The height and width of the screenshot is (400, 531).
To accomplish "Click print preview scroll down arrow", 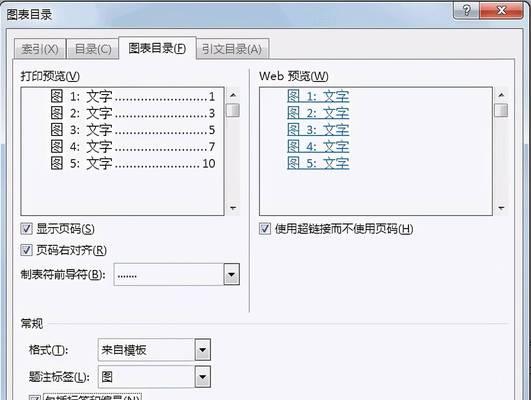I will pyautogui.click(x=233, y=208).
